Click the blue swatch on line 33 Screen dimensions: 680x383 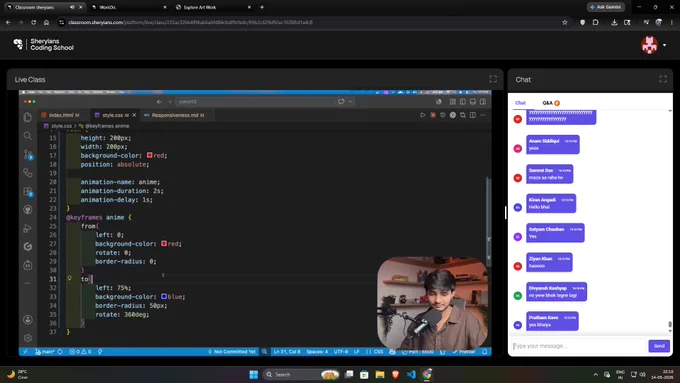(x=164, y=296)
